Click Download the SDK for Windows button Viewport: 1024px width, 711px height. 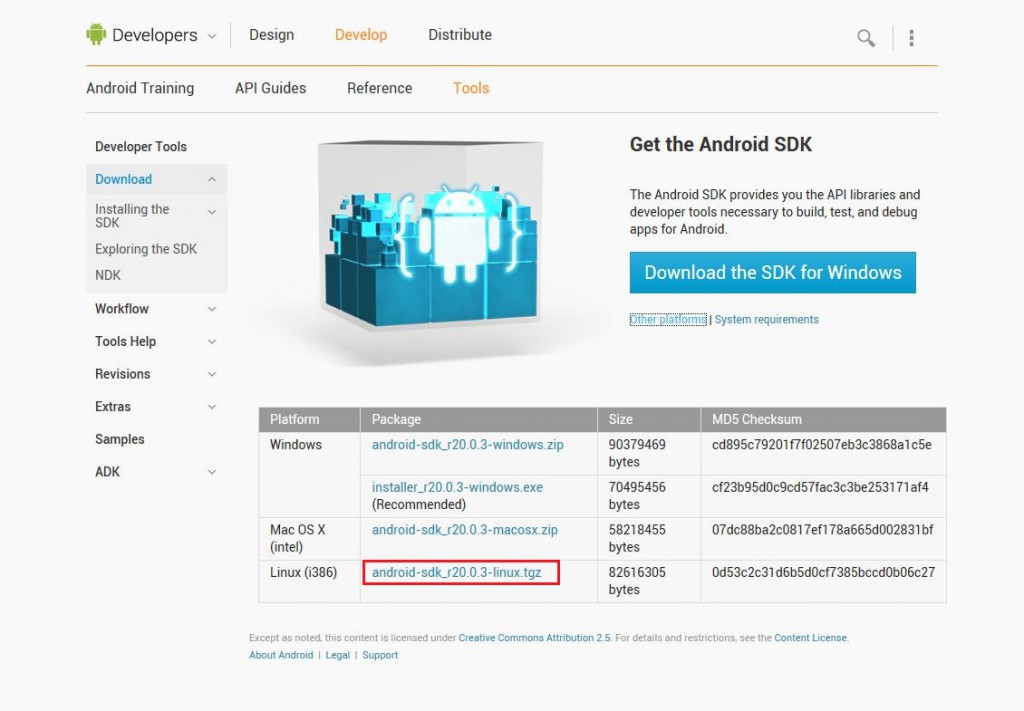(x=773, y=272)
